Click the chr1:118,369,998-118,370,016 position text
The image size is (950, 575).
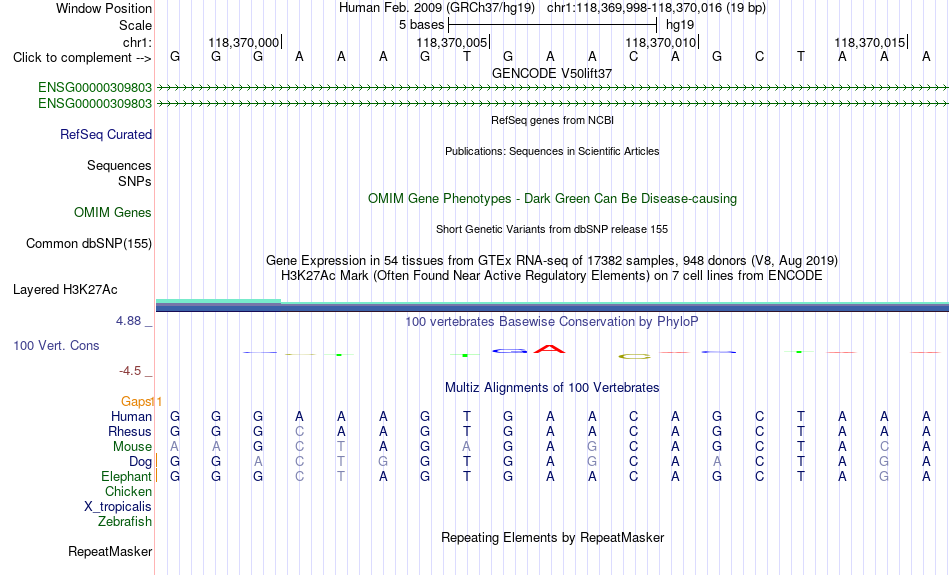(656, 8)
